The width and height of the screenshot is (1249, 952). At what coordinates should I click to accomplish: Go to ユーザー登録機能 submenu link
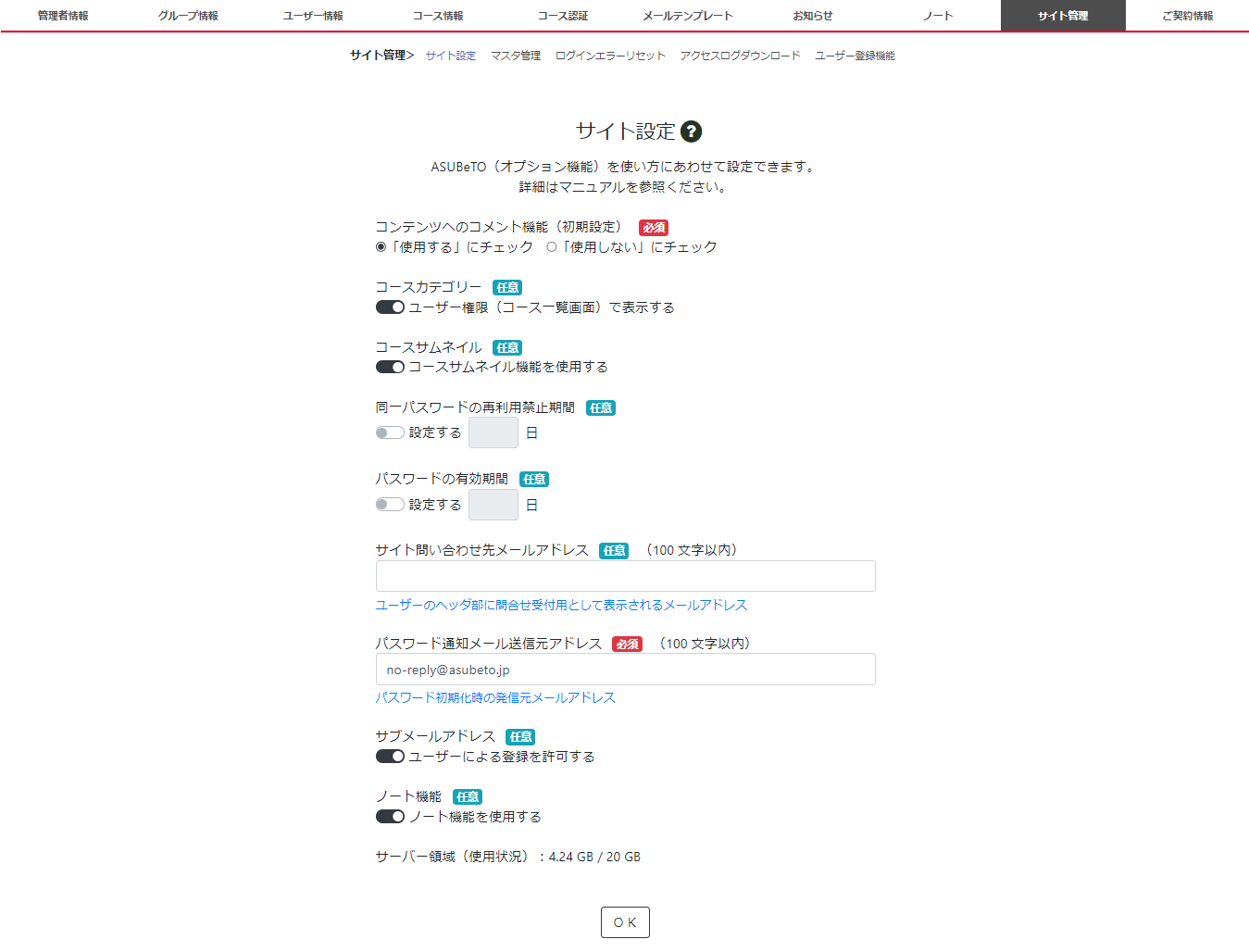point(855,56)
